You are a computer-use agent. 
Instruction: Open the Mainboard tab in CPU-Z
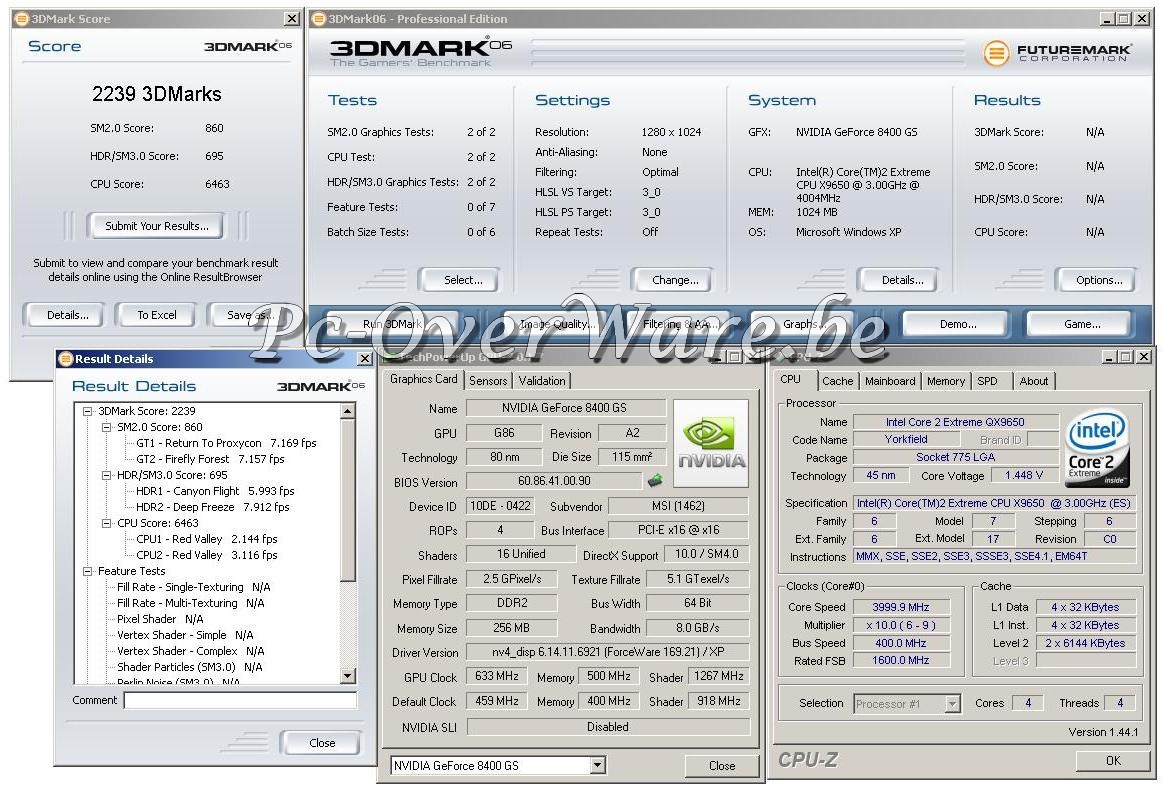(890, 381)
